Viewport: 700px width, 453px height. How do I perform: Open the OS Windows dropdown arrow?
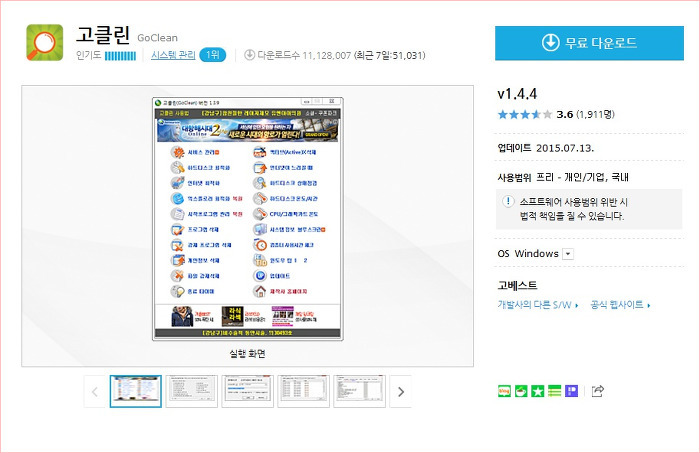[568, 254]
